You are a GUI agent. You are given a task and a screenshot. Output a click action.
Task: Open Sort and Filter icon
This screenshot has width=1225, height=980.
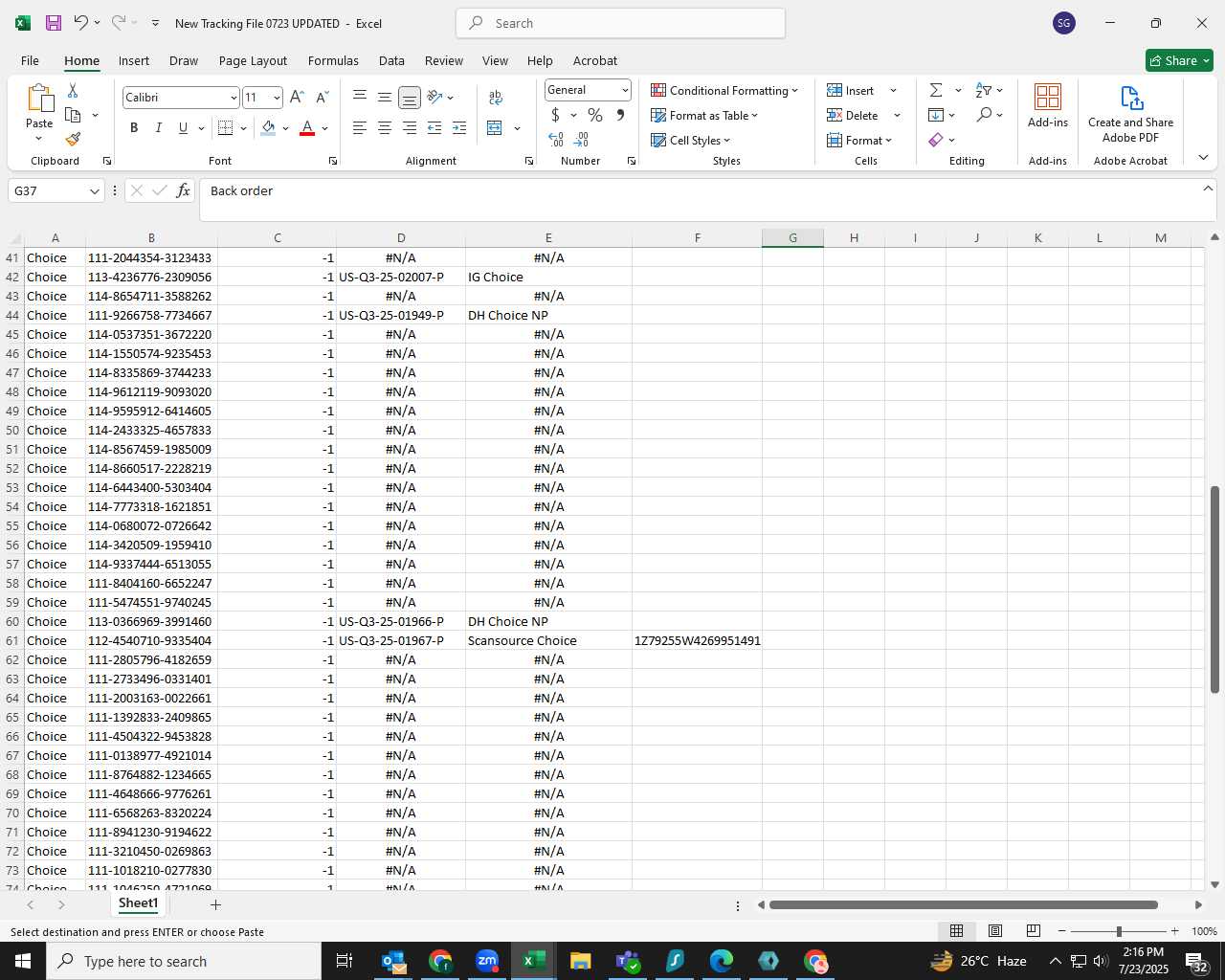[984, 90]
